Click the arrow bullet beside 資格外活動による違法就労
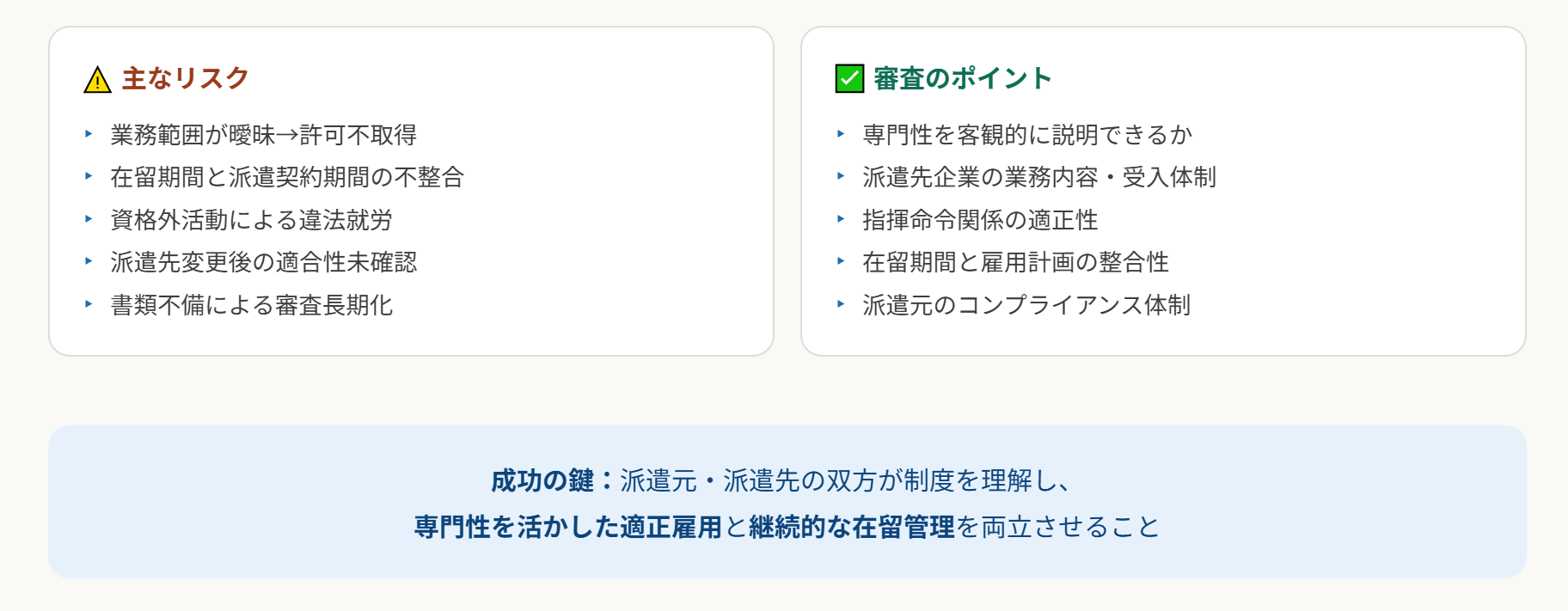 click(89, 219)
